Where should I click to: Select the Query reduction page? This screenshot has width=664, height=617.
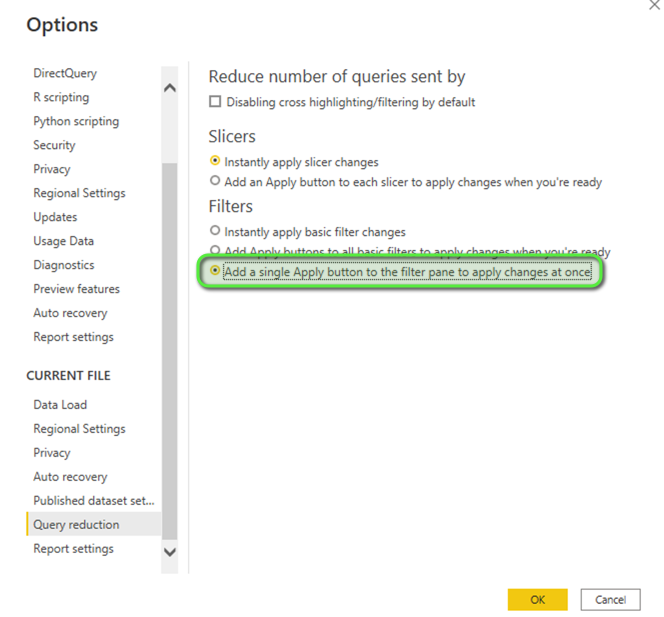click(94, 524)
